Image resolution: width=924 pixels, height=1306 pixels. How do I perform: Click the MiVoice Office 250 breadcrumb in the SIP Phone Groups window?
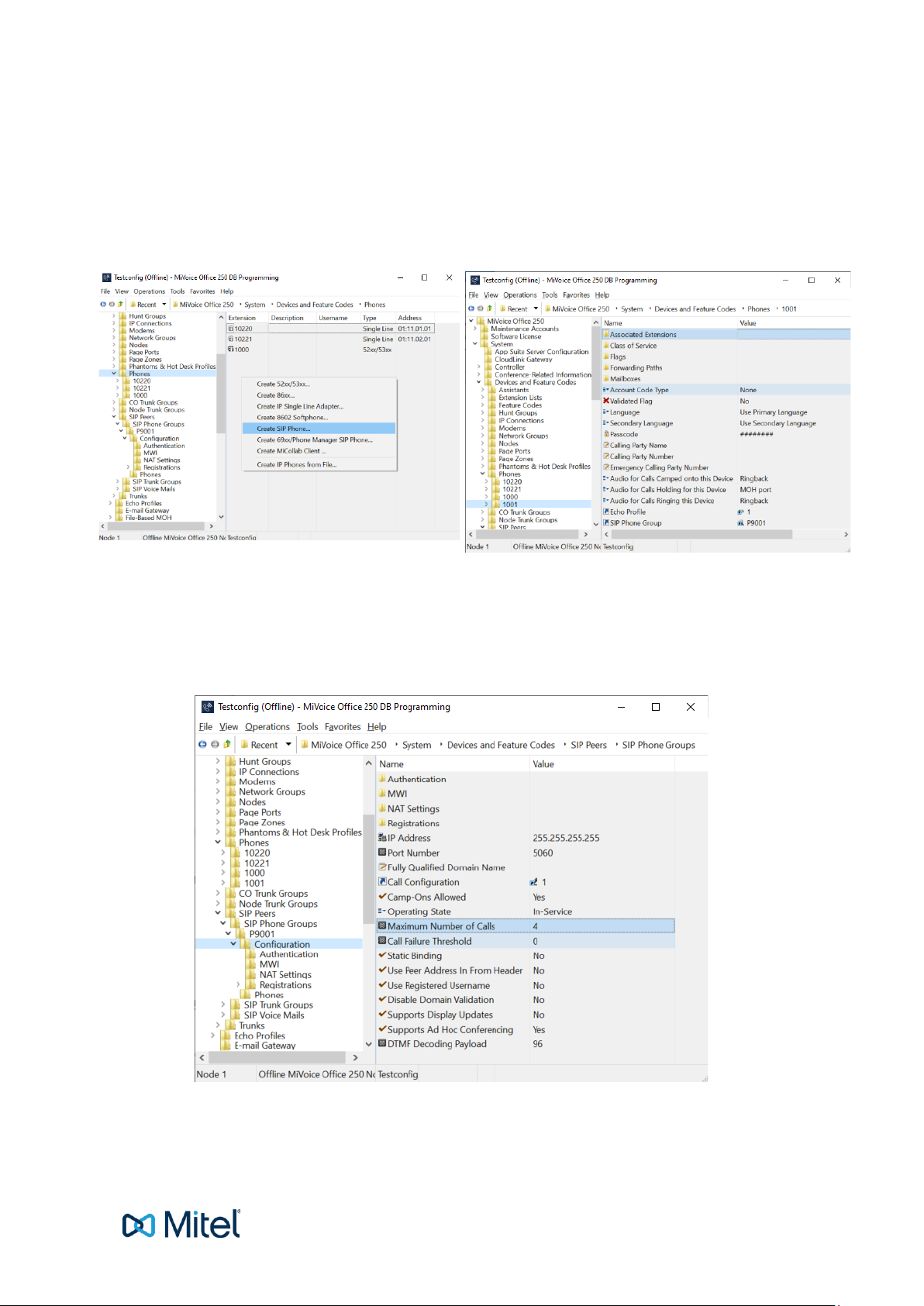tap(349, 745)
